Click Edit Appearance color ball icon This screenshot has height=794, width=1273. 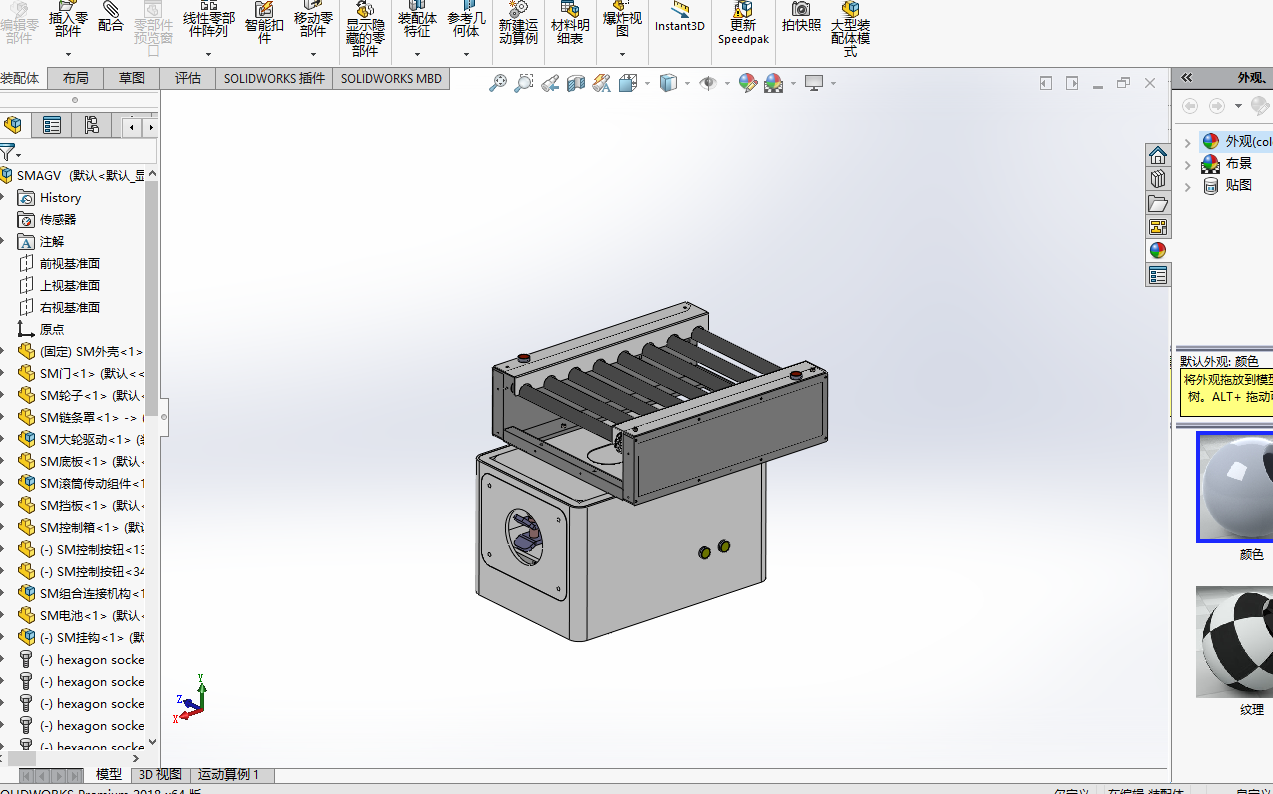click(748, 84)
